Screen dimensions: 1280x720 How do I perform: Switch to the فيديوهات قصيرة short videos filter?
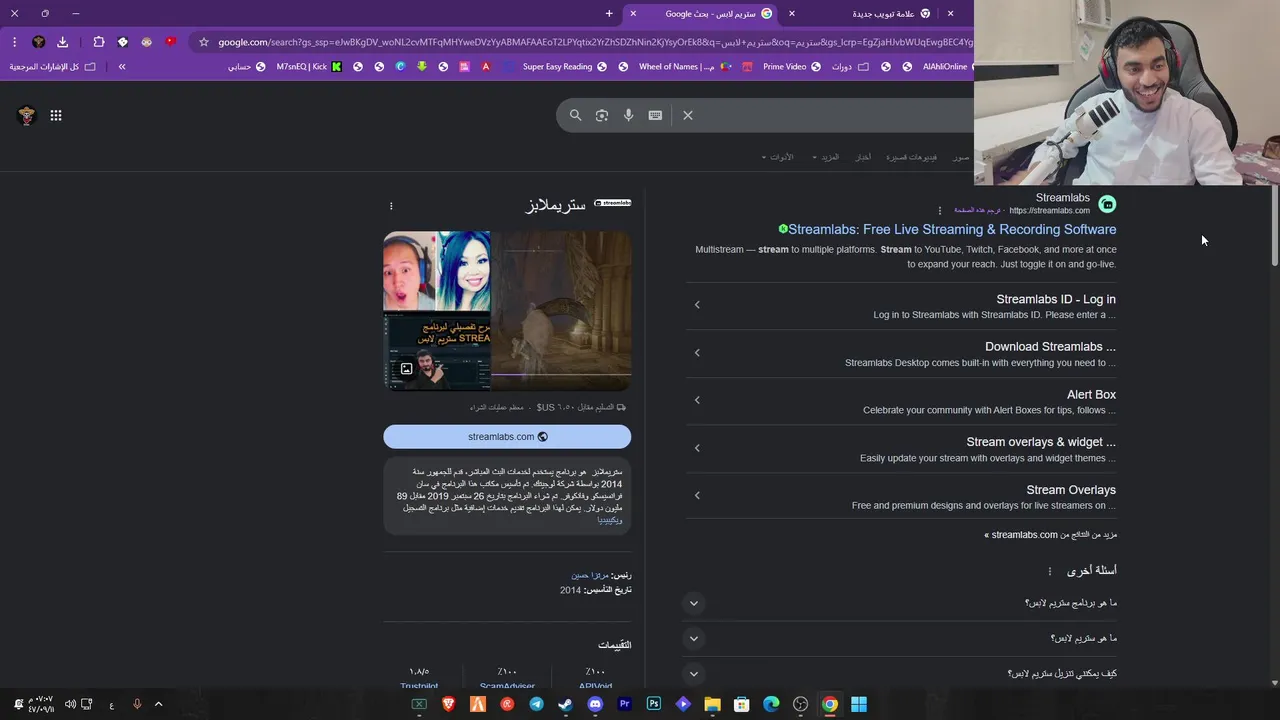tap(912, 157)
